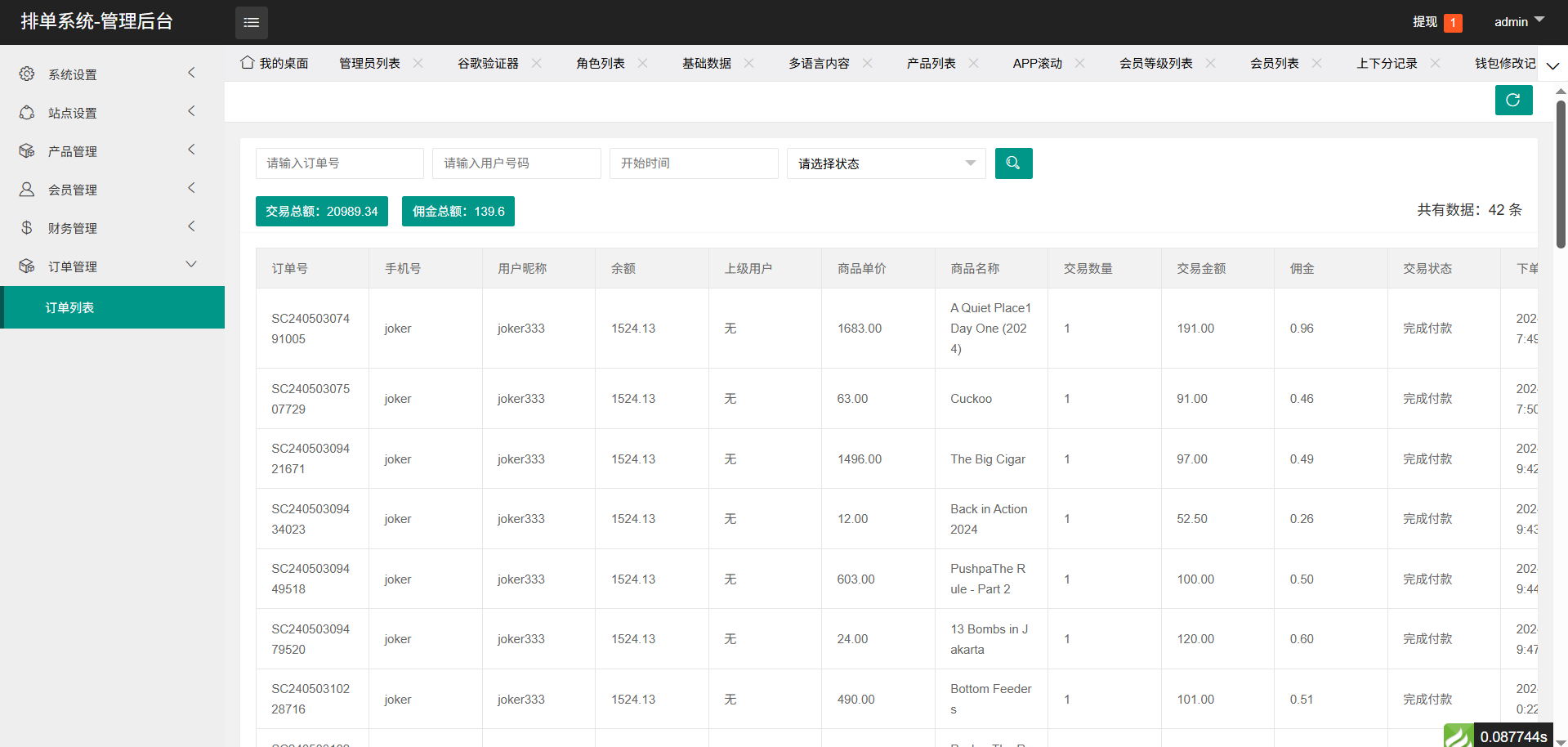Click the hamburger menu toggle icon
This screenshot has height=747, width=1568.
point(251,23)
